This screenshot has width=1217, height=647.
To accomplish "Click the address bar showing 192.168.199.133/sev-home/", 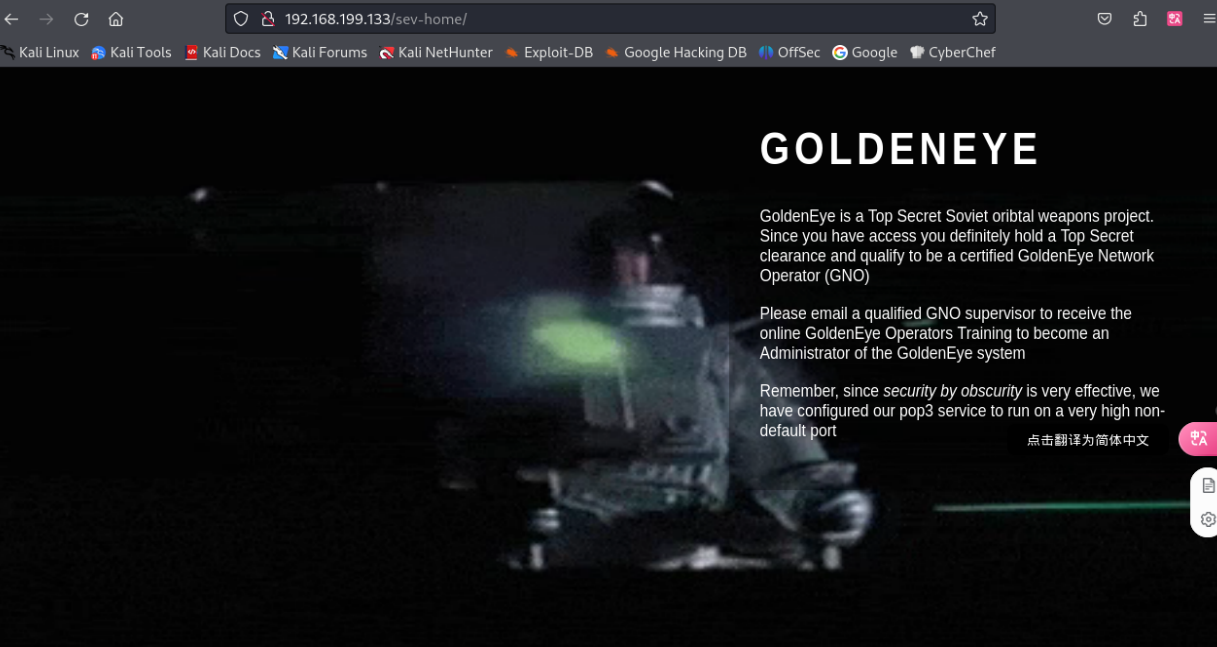I will tap(600, 19).
